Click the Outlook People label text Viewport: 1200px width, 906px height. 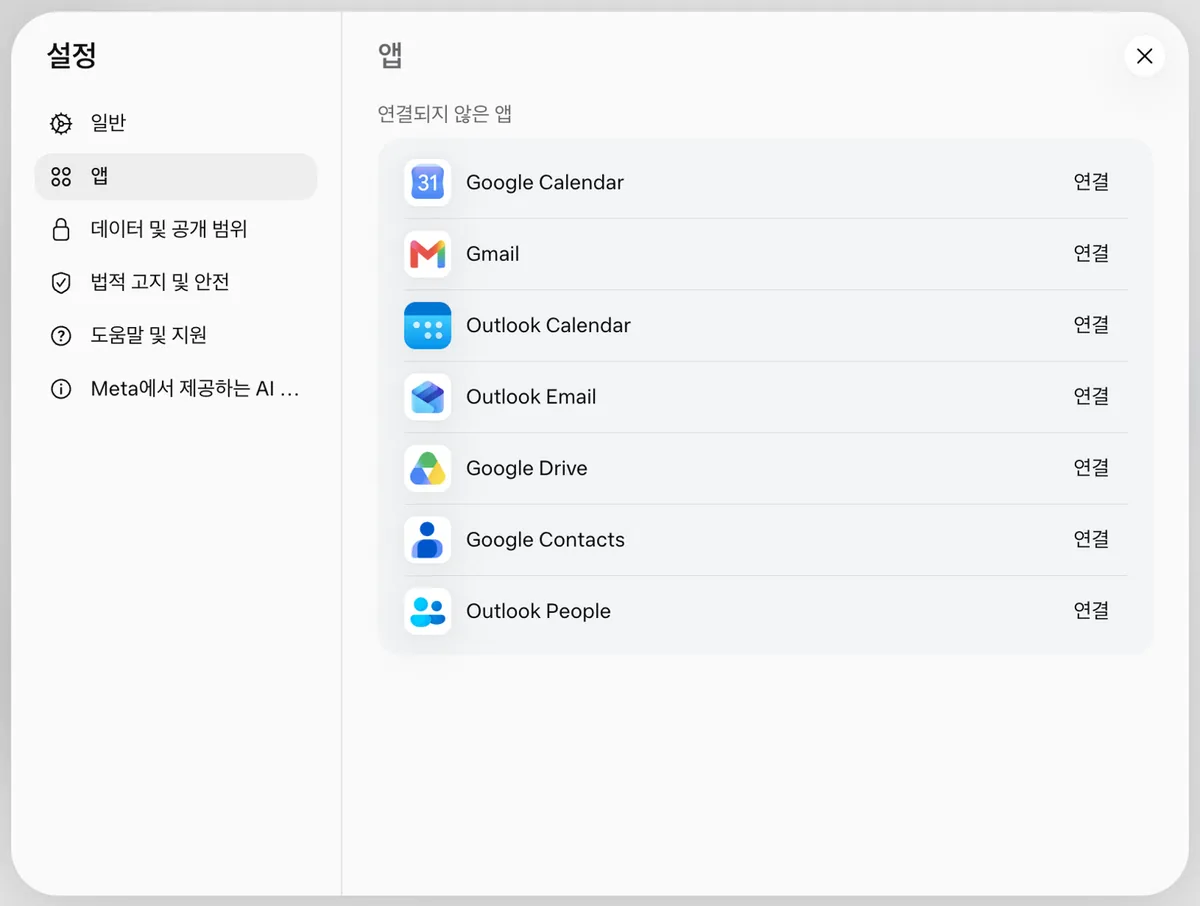[538, 611]
